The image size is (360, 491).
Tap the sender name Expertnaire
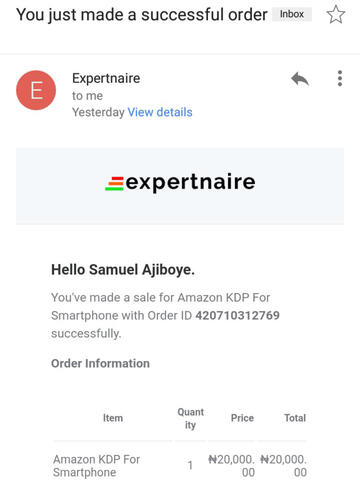tap(106, 78)
